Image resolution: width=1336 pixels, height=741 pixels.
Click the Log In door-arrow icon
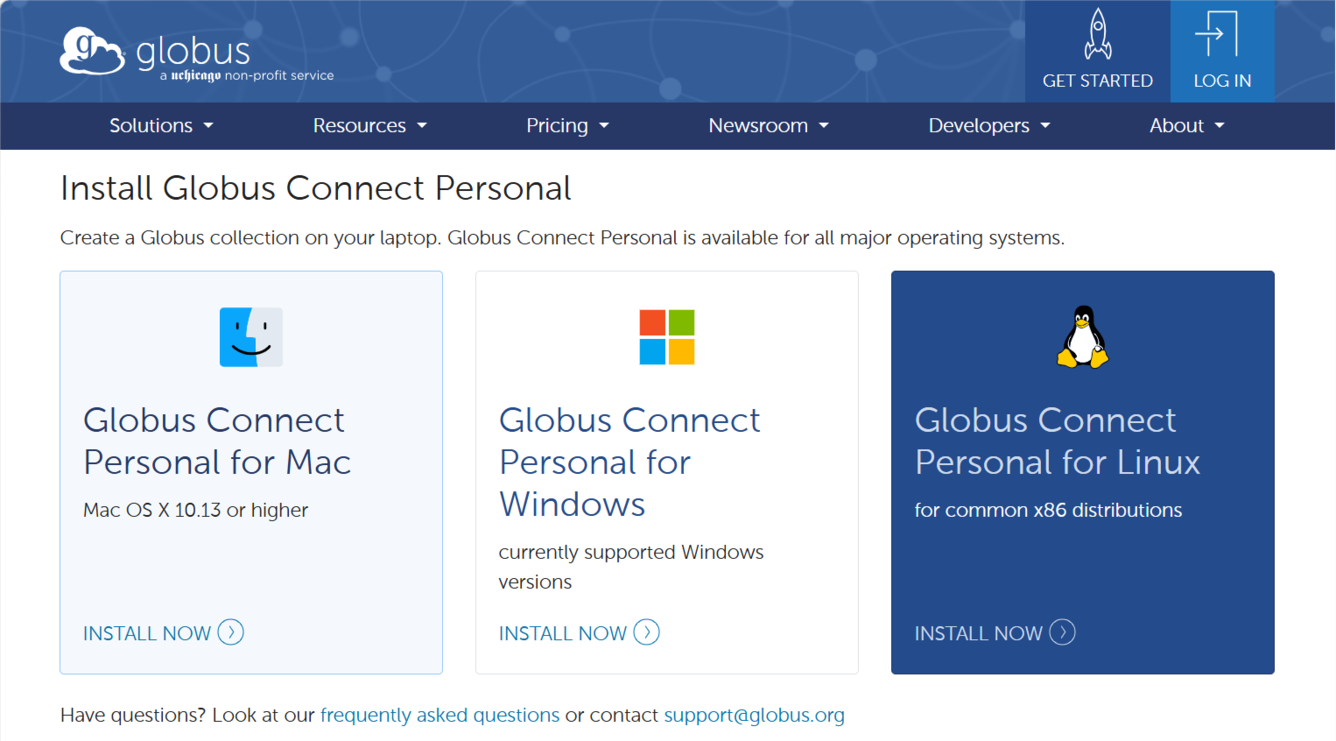tap(1216, 34)
